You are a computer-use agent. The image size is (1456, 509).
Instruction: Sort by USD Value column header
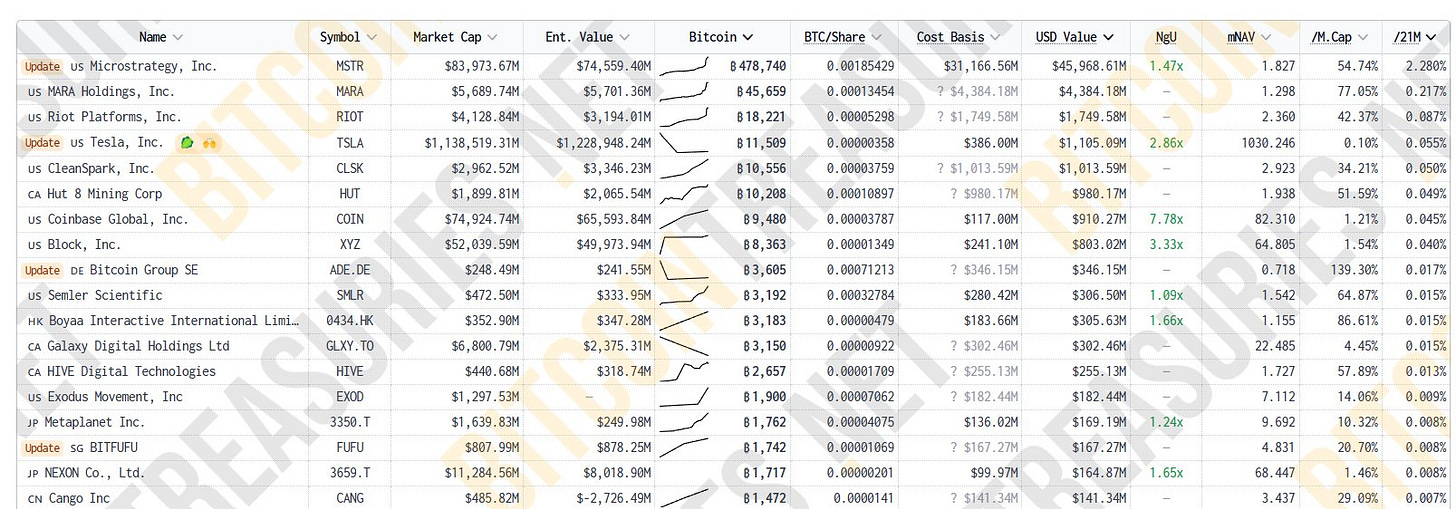[x=1075, y=37]
